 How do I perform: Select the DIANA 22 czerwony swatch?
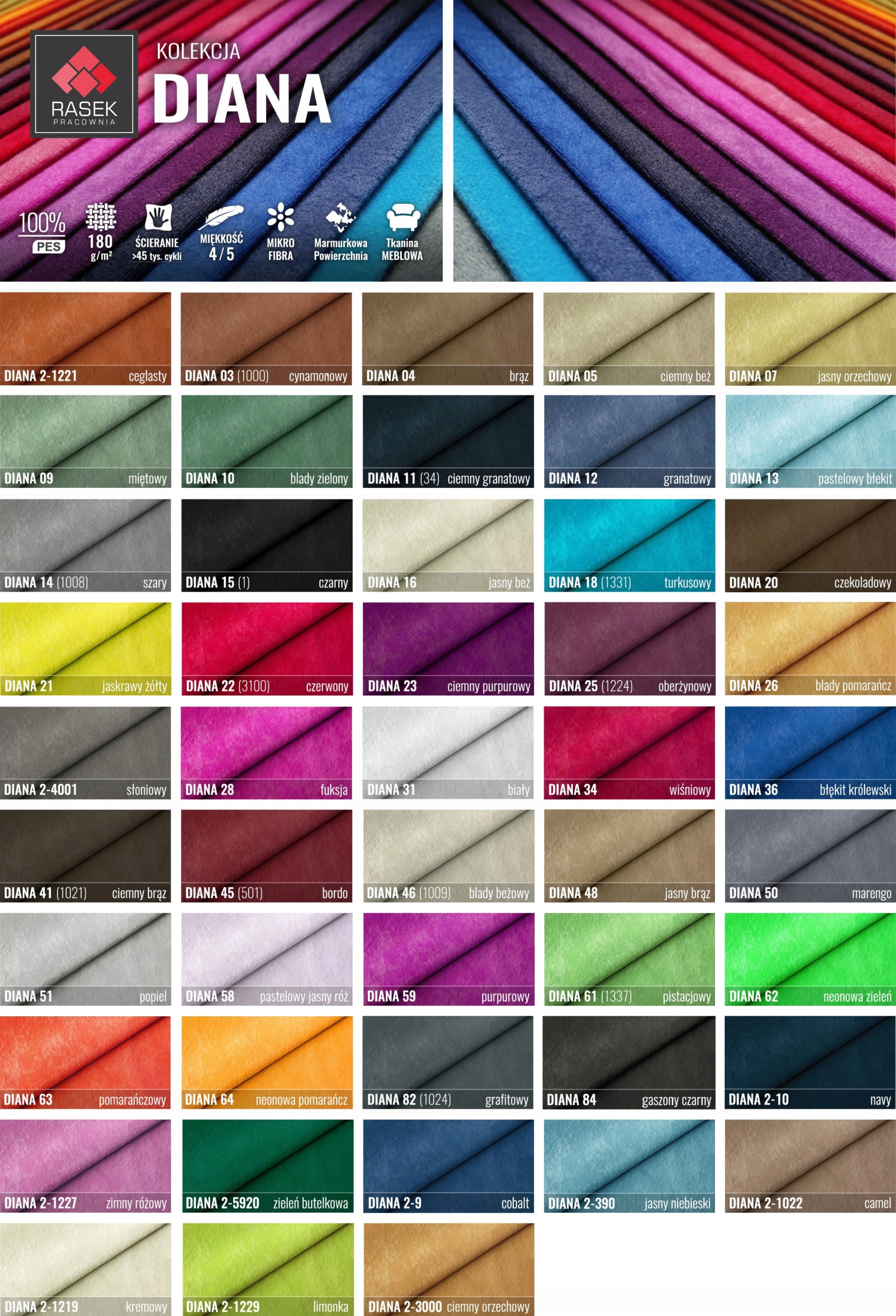point(267,649)
